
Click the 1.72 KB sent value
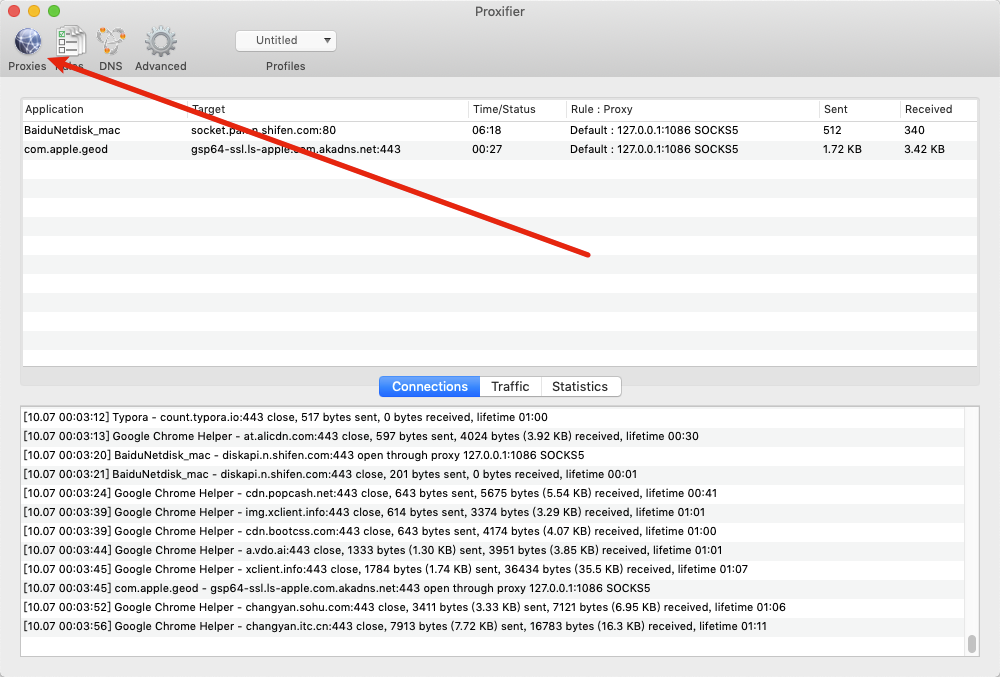(842, 149)
